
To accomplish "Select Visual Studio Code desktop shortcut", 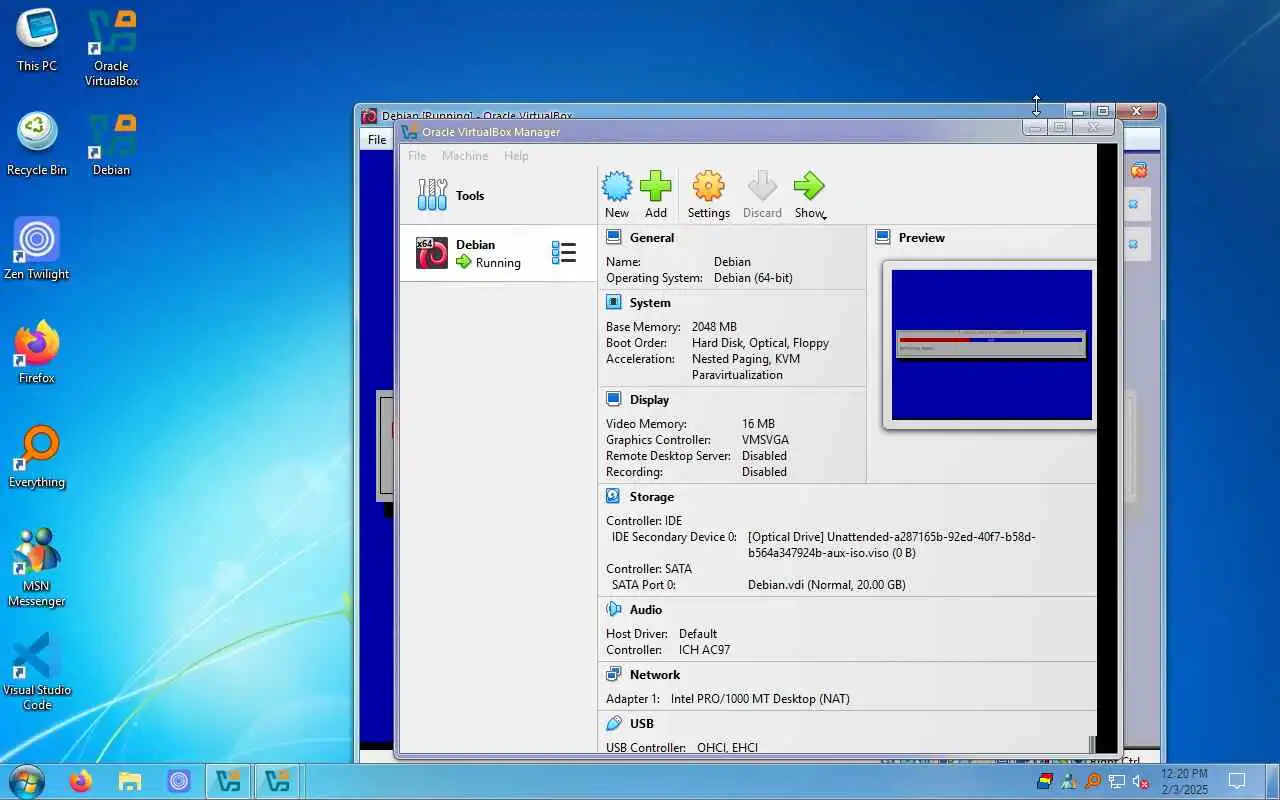I will (x=37, y=672).
